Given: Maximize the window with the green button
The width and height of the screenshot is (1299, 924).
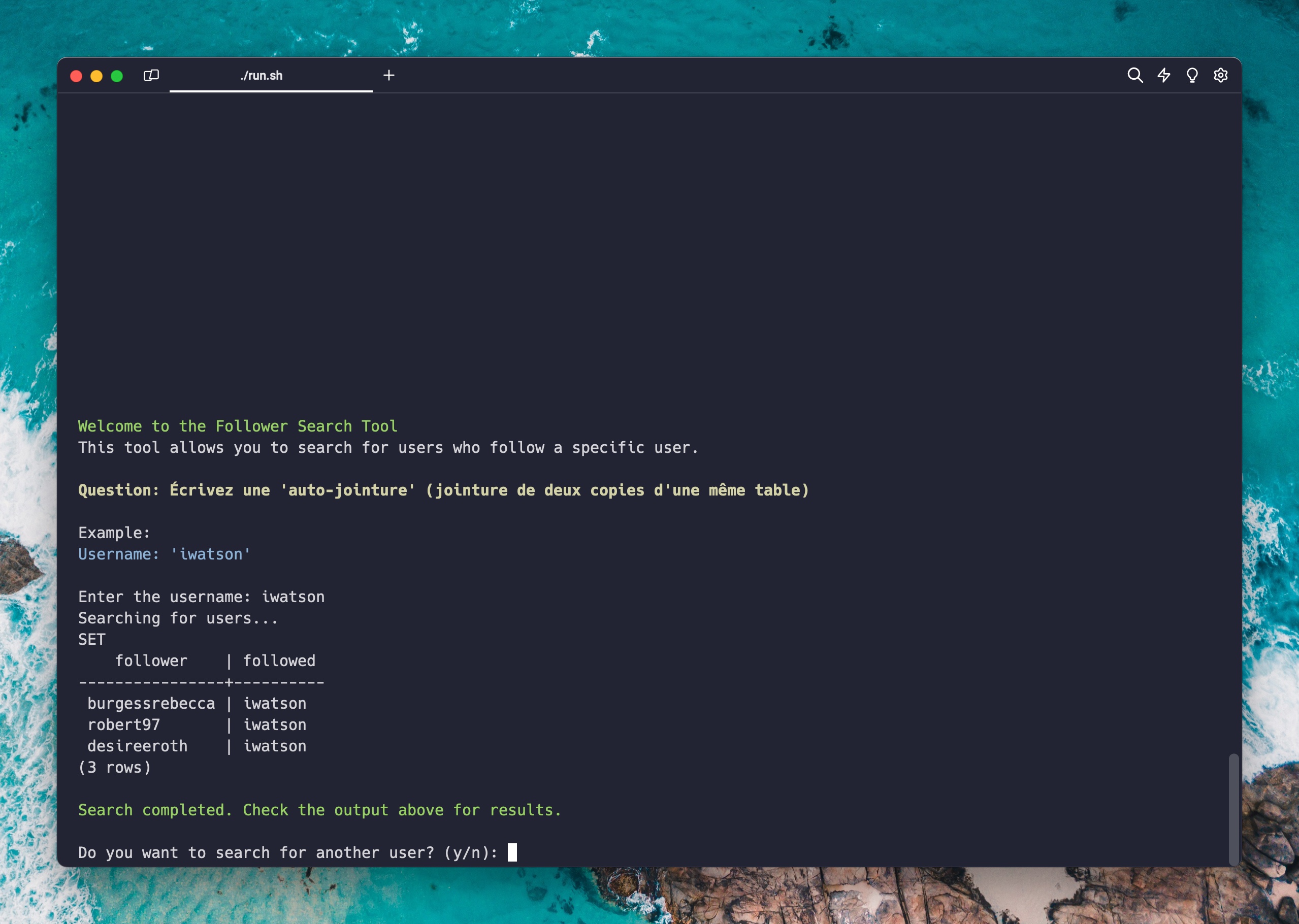Looking at the screenshot, I should point(117,76).
